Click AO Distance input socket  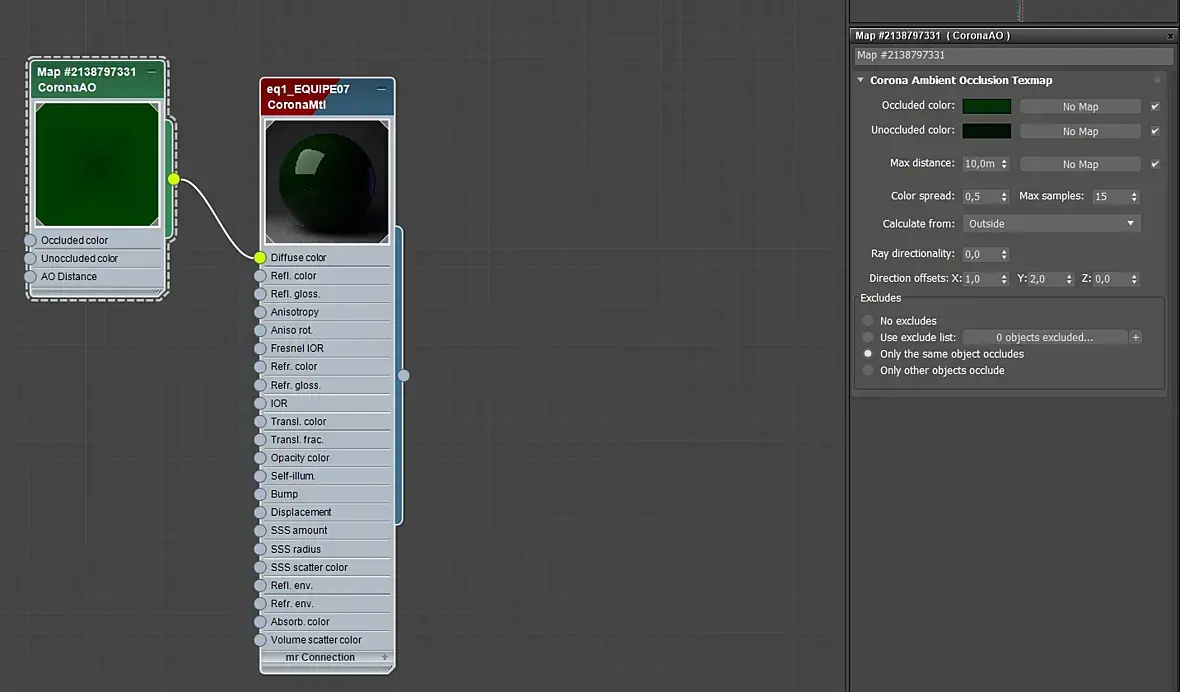point(31,276)
